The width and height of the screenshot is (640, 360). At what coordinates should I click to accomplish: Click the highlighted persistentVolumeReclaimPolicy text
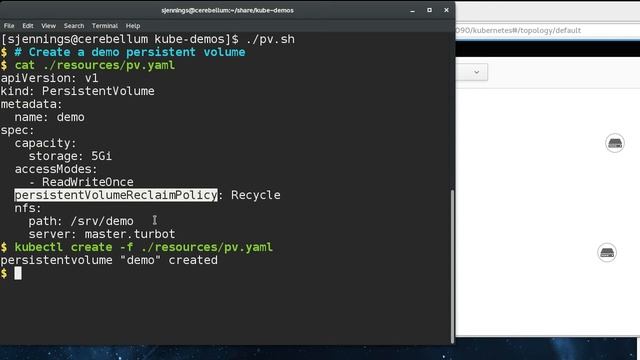pyautogui.click(x=116, y=195)
